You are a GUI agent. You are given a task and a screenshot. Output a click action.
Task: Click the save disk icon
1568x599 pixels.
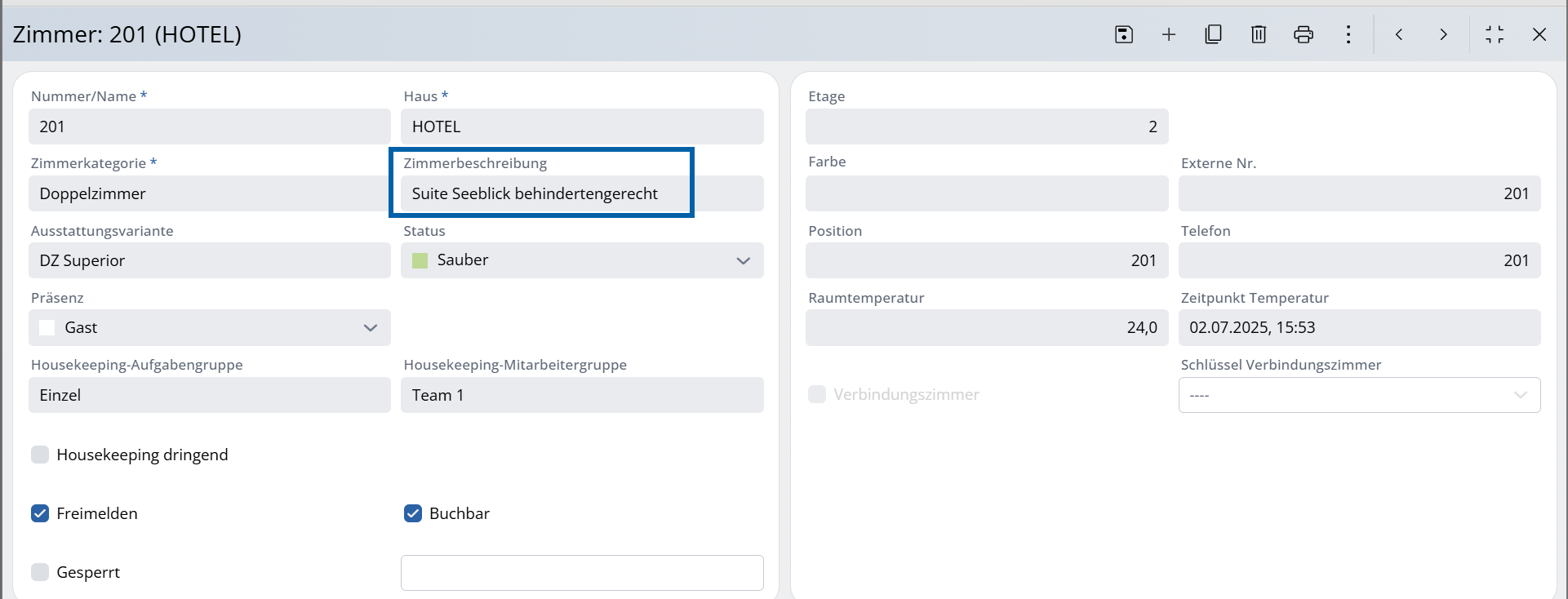pos(1124,34)
